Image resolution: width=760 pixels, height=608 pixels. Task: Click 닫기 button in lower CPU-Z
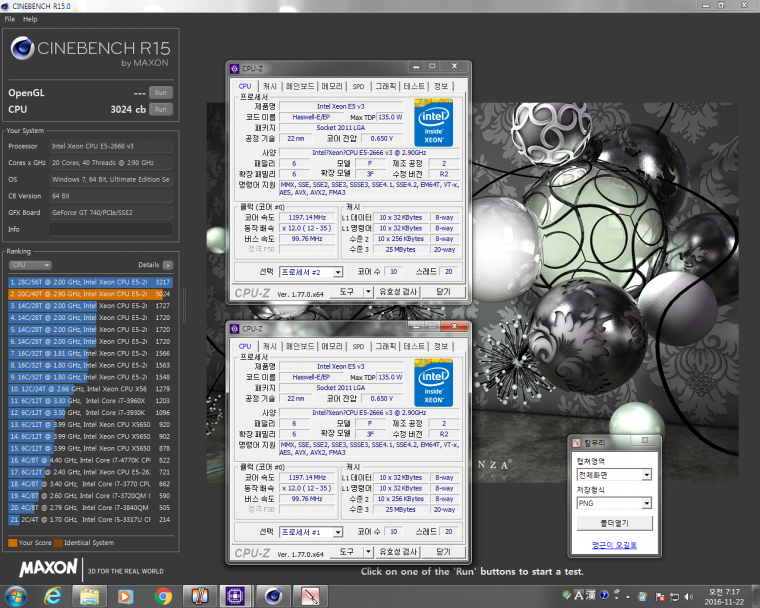[443, 552]
